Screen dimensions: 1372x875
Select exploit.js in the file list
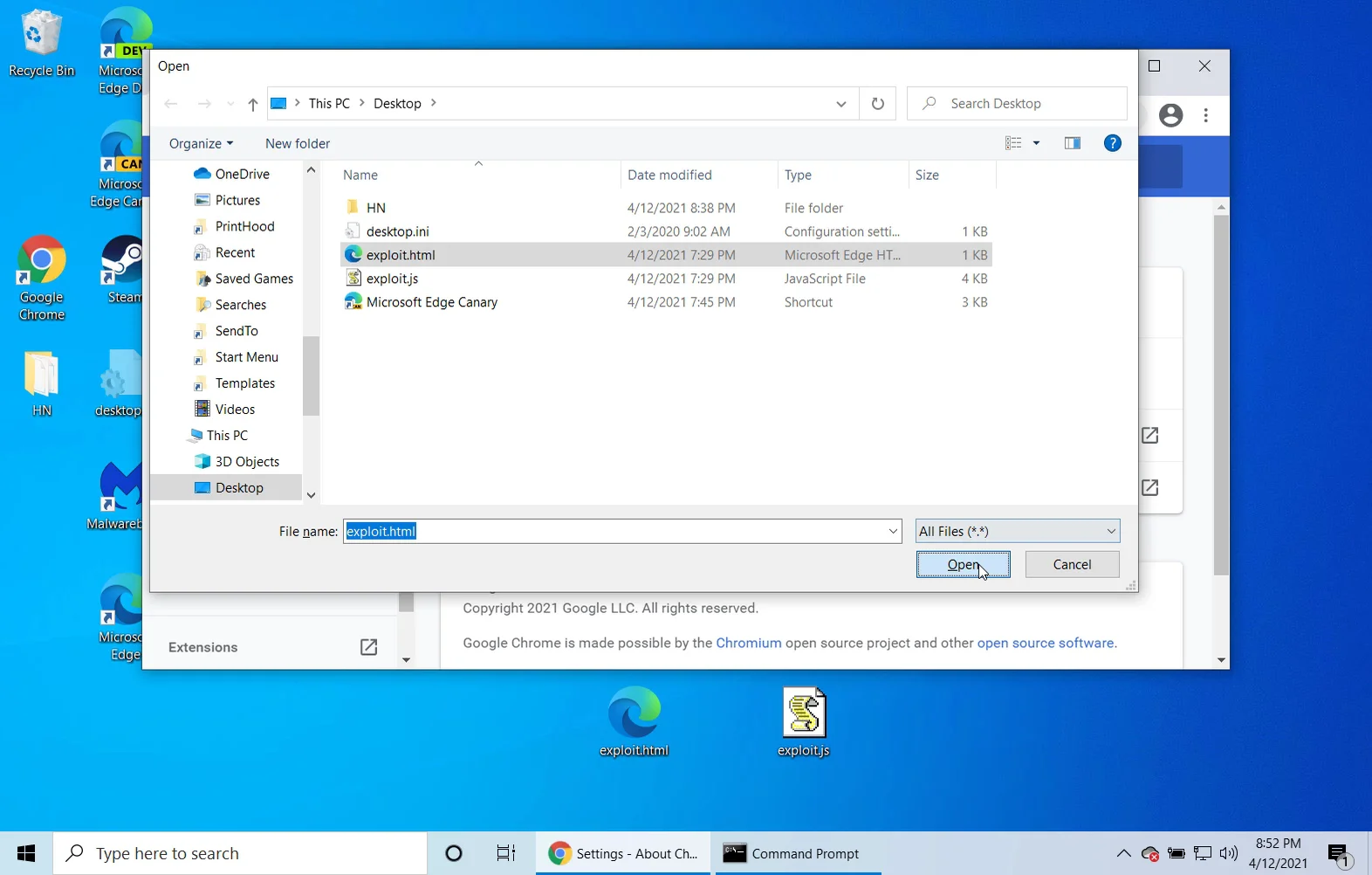667,279
